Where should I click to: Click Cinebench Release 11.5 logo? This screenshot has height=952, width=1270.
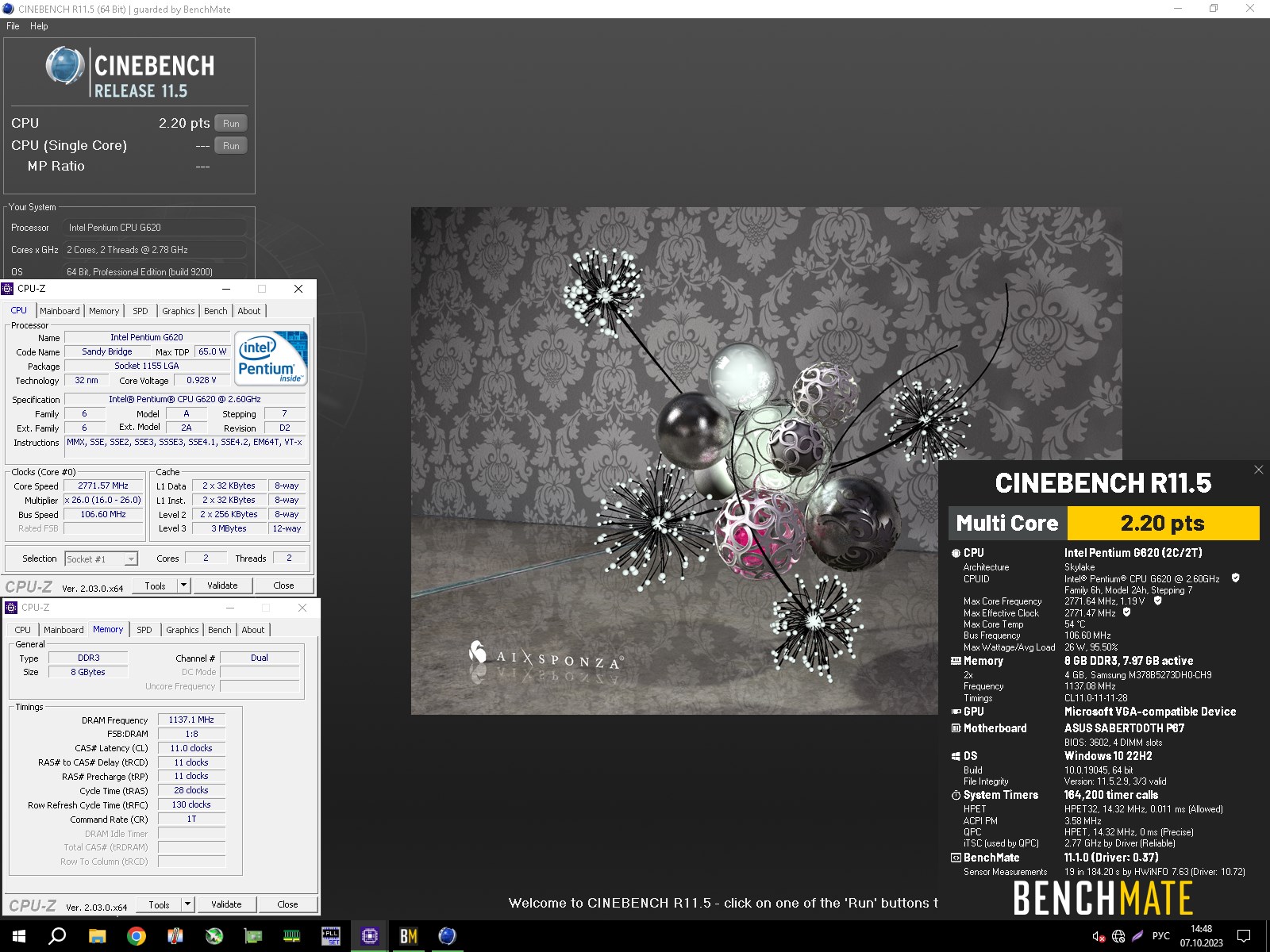tap(129, 73)
